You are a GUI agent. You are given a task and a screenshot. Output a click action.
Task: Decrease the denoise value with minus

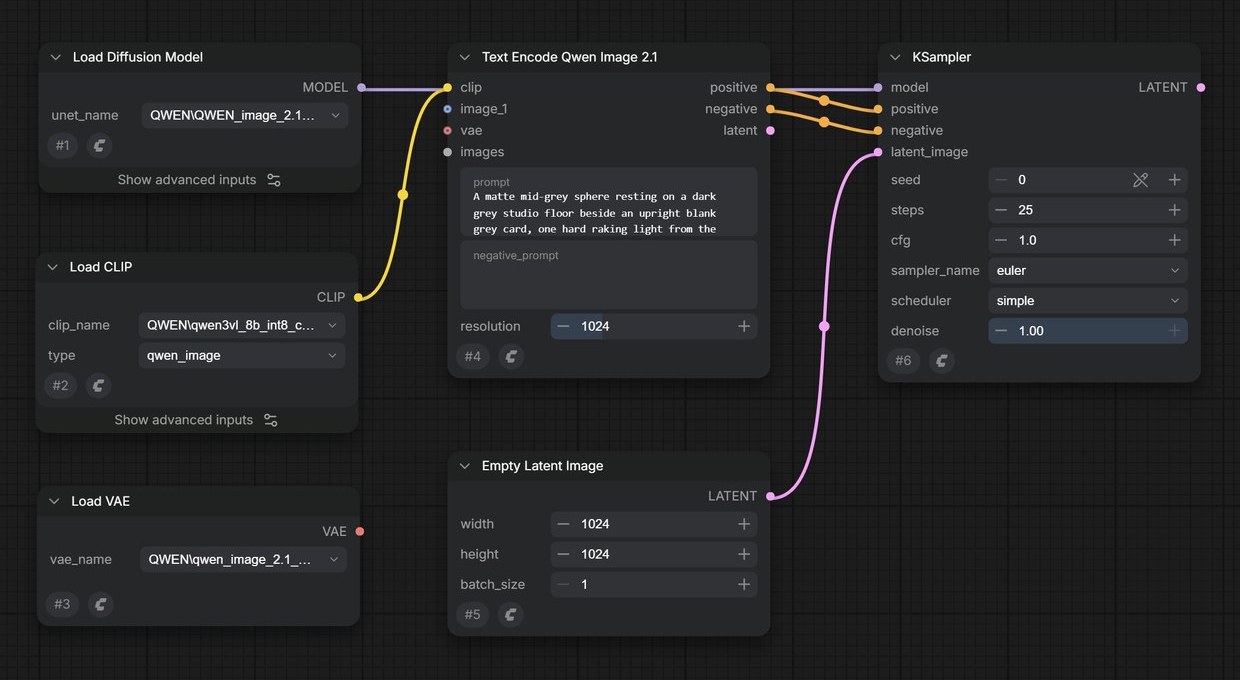pyautogui.click(x=1001, y=331)
